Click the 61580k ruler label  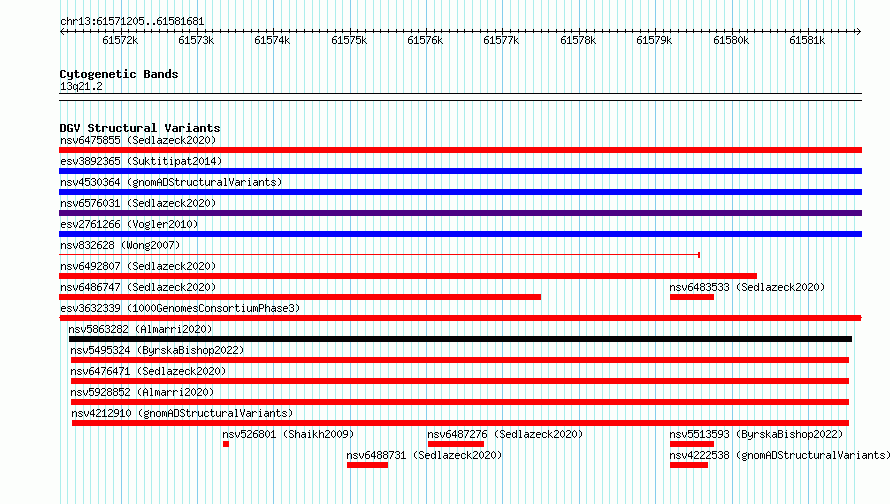[x=731, y=40]
